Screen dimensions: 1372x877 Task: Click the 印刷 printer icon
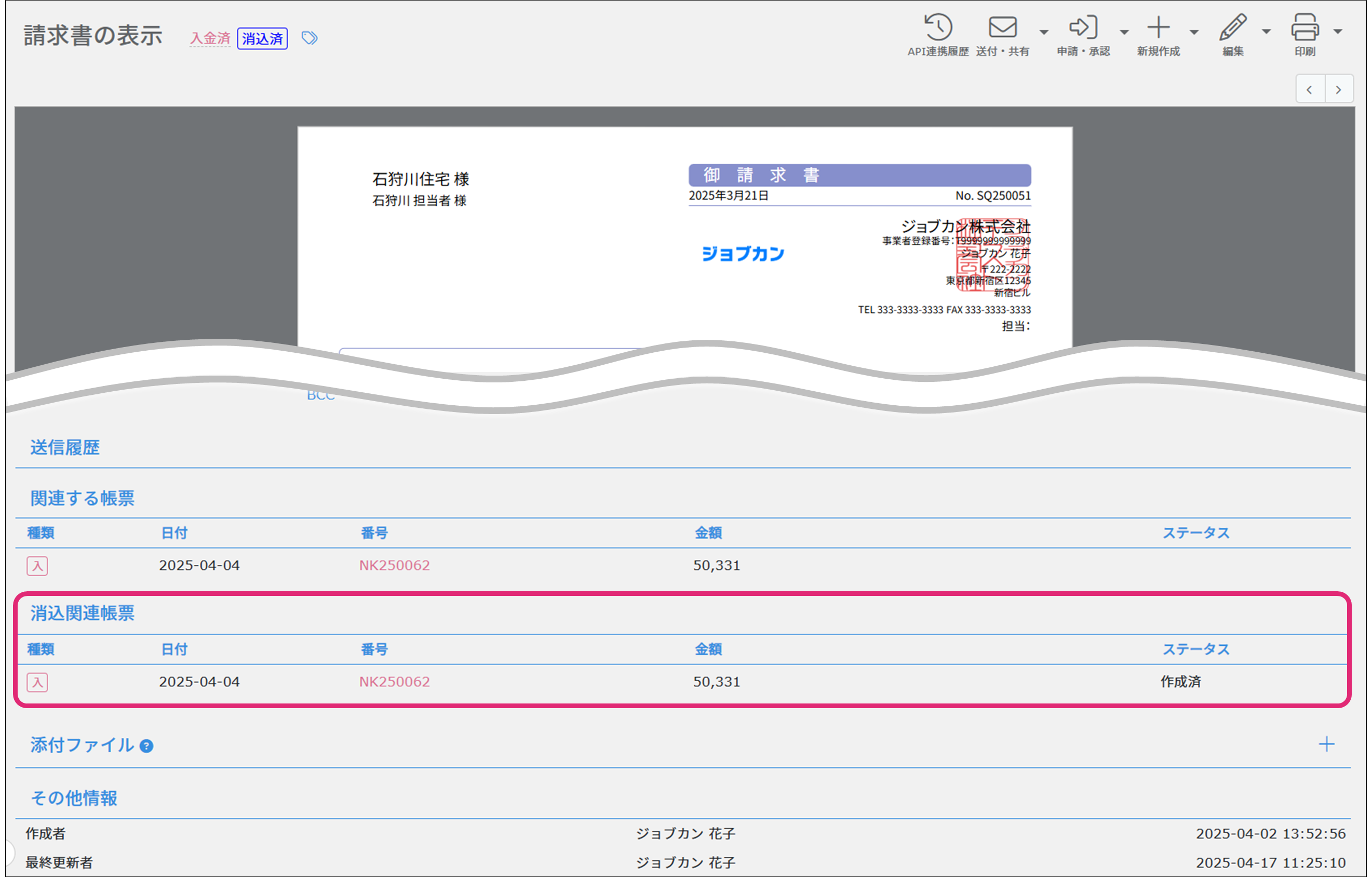[x=1305, y=28]
